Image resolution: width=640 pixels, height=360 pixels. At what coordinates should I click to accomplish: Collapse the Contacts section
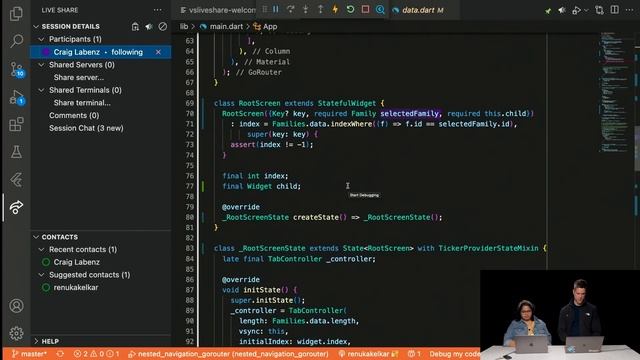click(x=36, y=237)
